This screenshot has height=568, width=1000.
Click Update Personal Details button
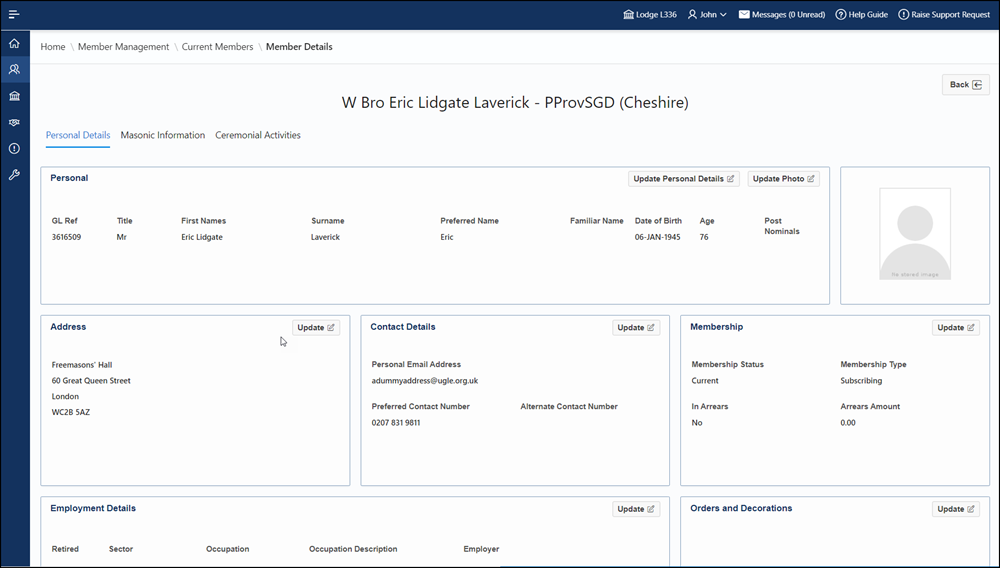pyautogui.click(x=684, y=179)
